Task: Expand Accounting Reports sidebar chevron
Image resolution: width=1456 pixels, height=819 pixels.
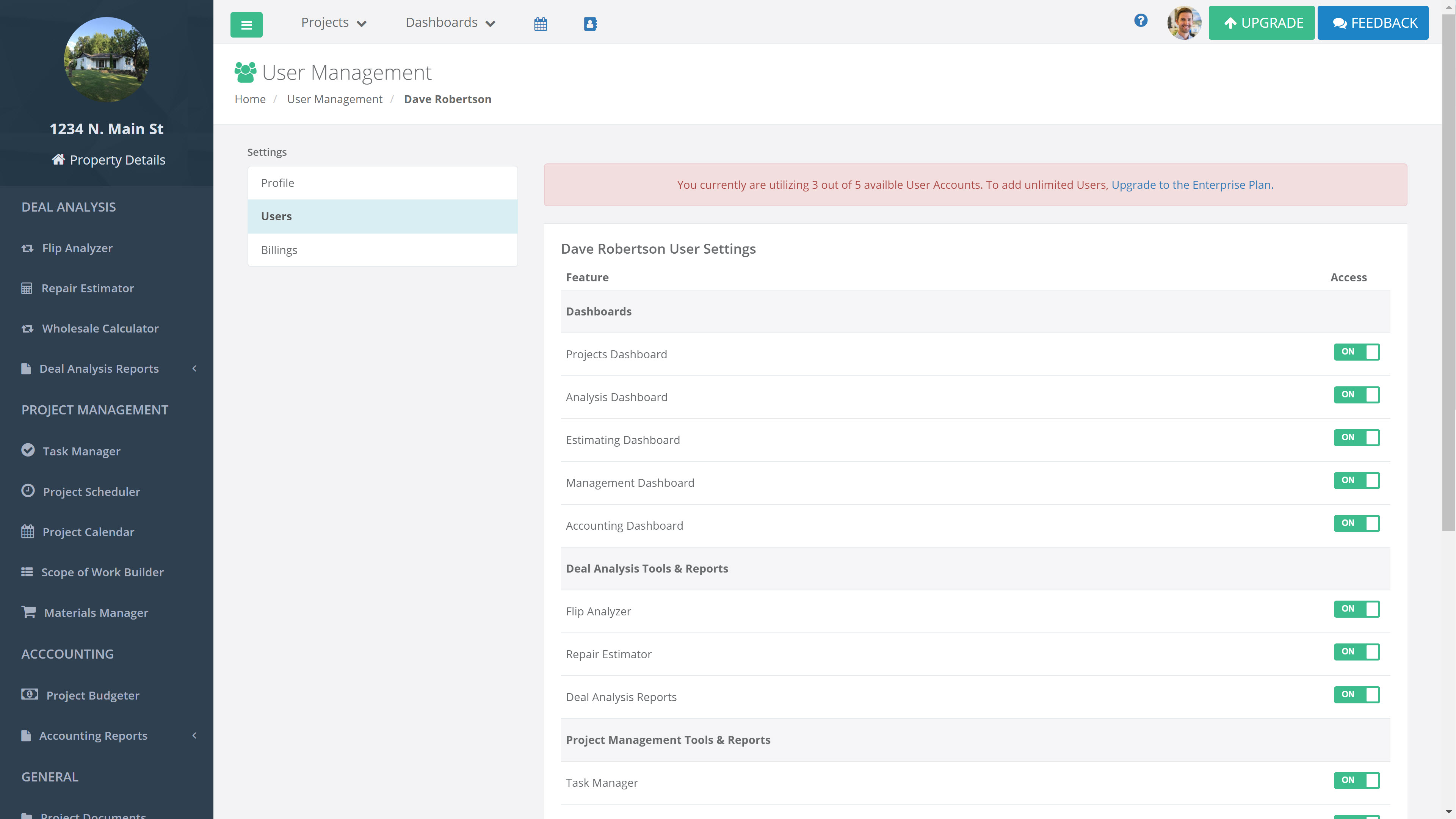Action: [194, 735]
